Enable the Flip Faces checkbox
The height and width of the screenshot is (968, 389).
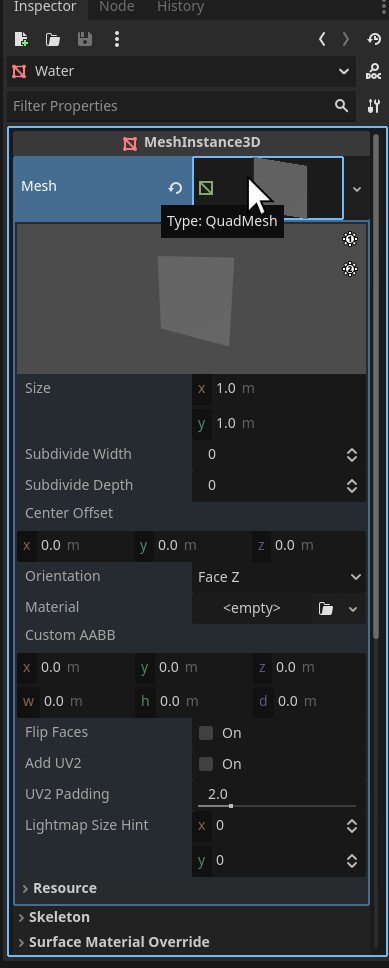[206, 733]
